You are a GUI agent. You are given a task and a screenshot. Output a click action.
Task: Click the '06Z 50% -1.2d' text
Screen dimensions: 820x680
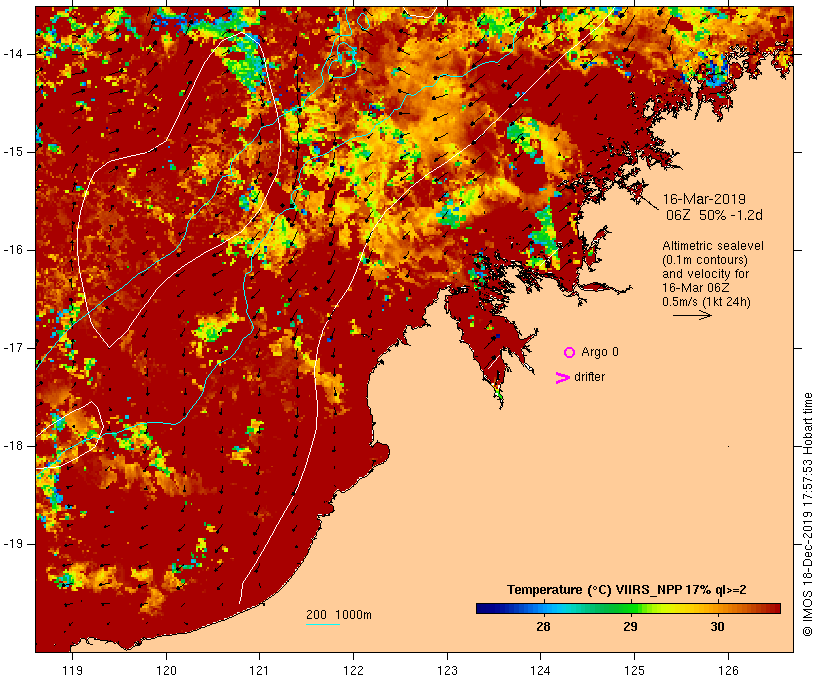[x=714, y=215]
